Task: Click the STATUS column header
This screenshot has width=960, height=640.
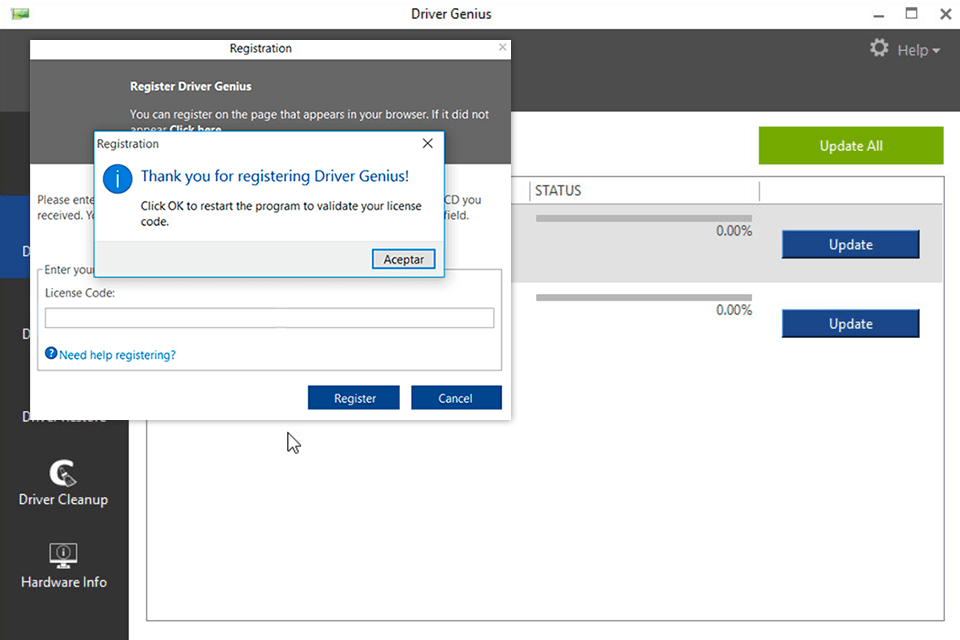Action: (558, 190)
